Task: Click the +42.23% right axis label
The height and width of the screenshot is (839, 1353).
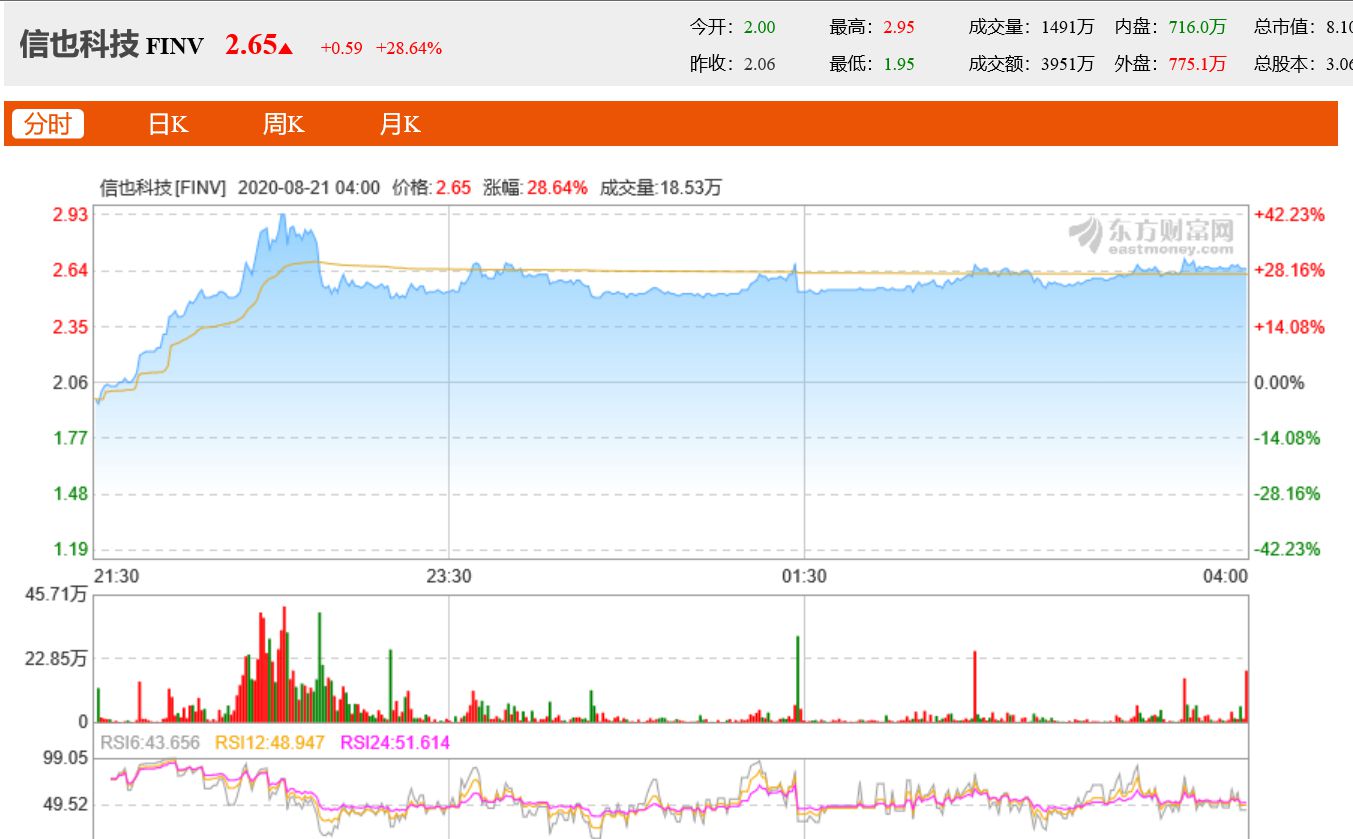Action: click(1289, 215)
